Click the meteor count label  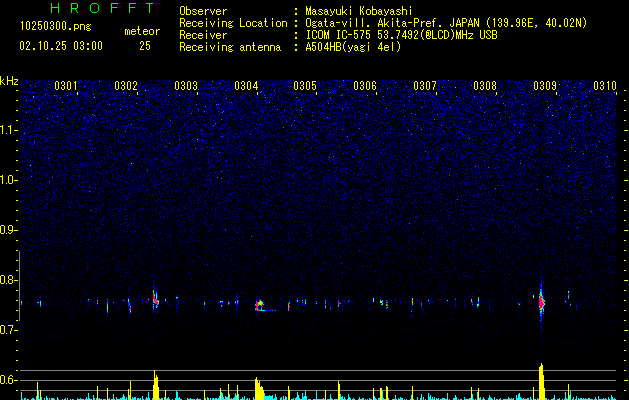(142, 31)
